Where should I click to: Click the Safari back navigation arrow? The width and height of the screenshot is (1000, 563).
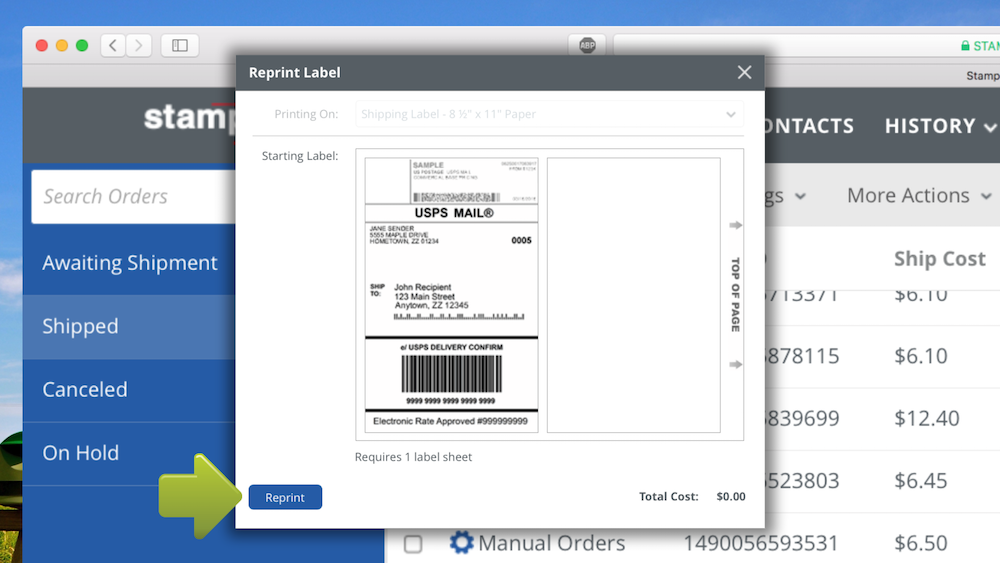pyautogui.click(x=113, y=45)
